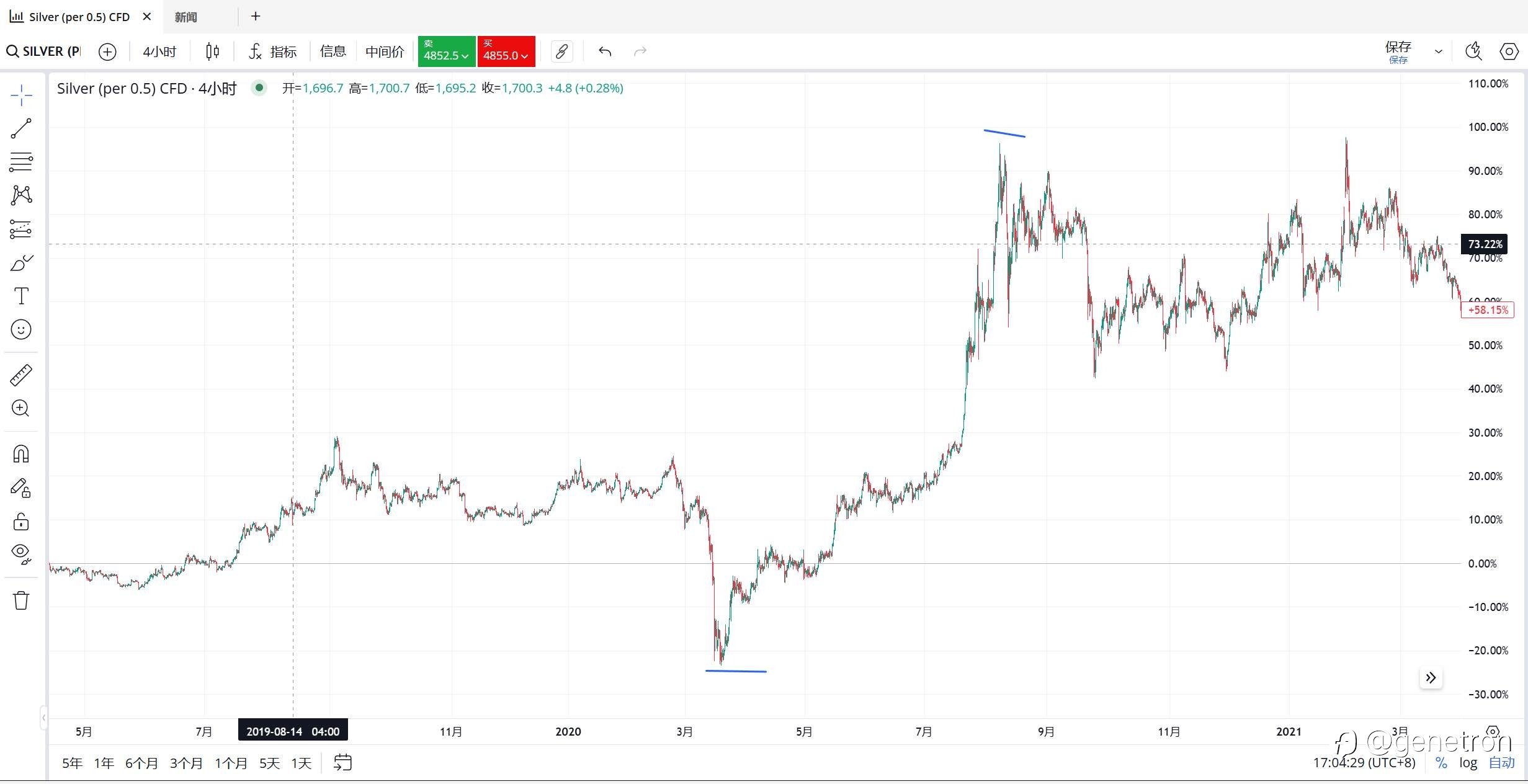This screenshot has height=784, width=1528.
Task: Enable the magnet snap mode
Action: click(x=21, y=454)
